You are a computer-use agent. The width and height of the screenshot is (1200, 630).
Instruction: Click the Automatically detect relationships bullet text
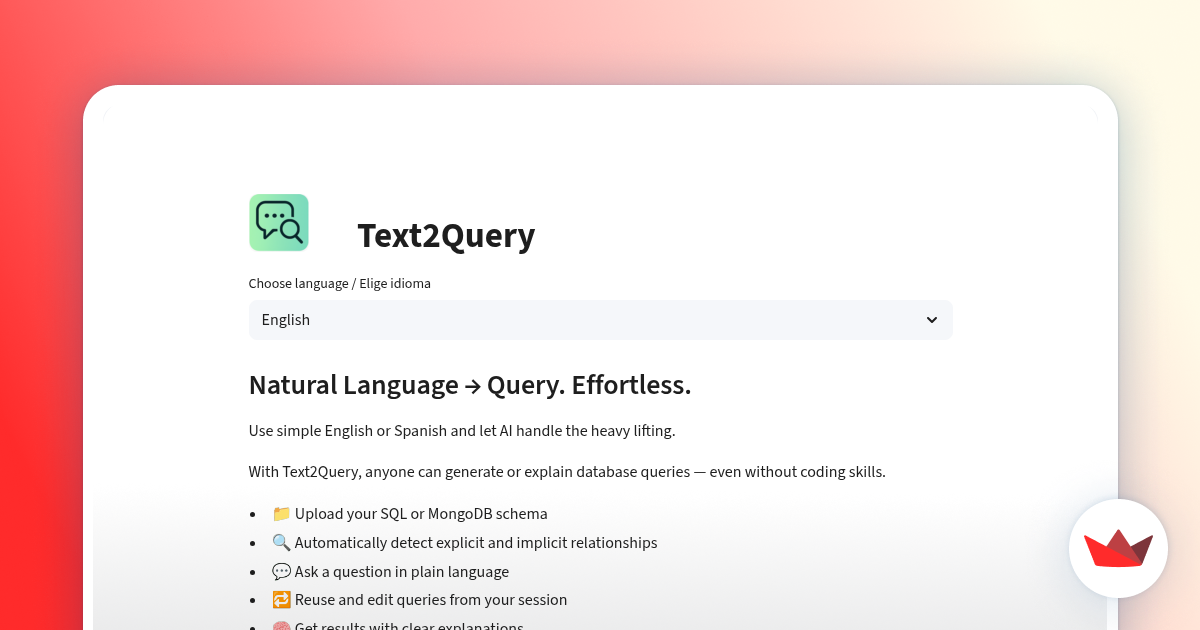476,542
